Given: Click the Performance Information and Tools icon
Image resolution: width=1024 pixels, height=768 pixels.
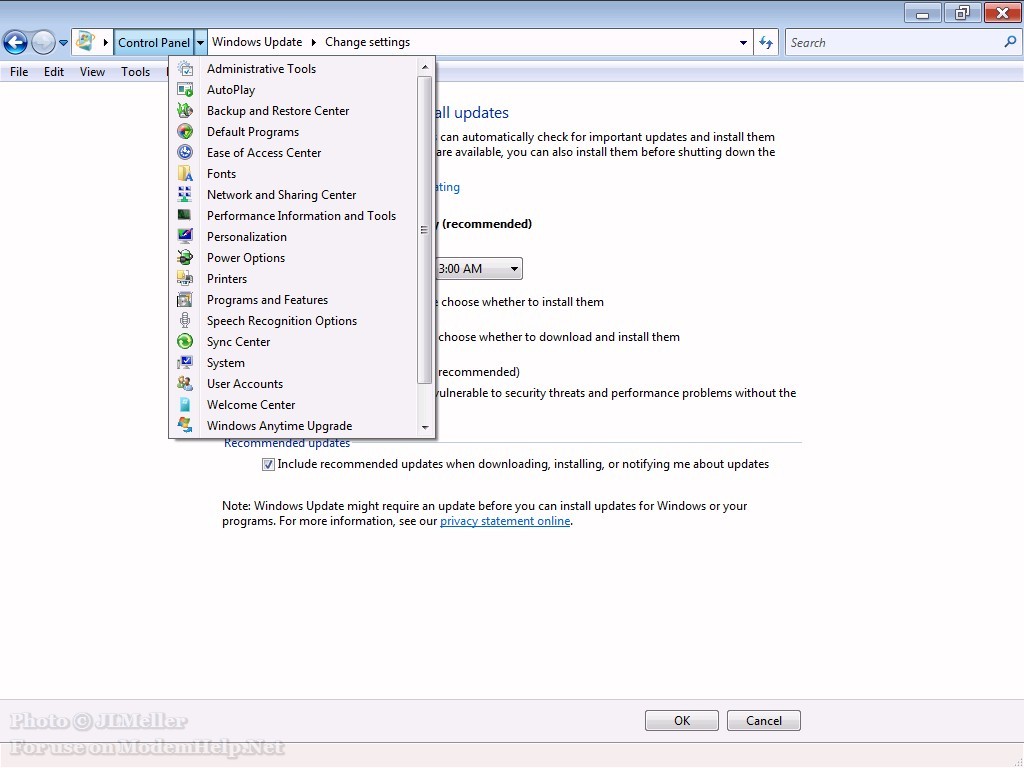Looking at the screenshot, I should click(185, 215).
